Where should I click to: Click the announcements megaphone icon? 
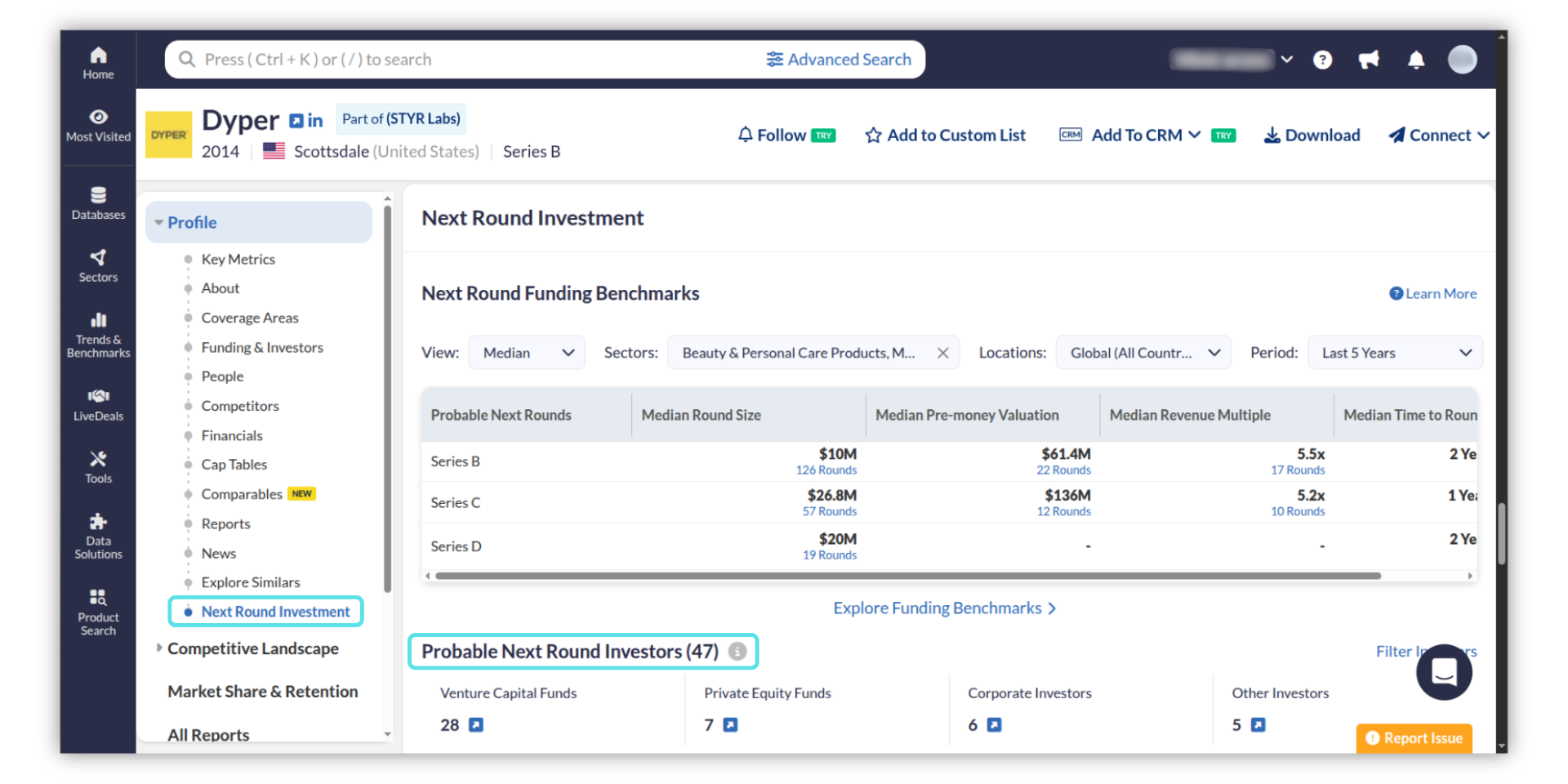coord(1369,60)
